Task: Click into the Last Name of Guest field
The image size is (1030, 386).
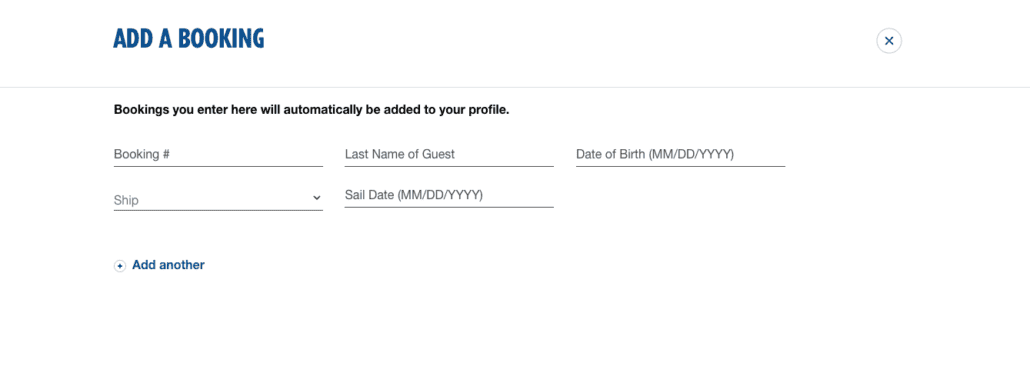Action: [x=449, y=155]
